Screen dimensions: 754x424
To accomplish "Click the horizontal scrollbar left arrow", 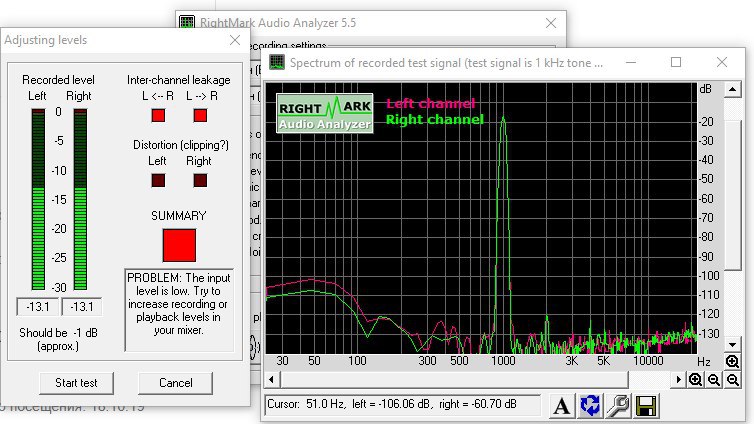I will (x=272, y=380).
